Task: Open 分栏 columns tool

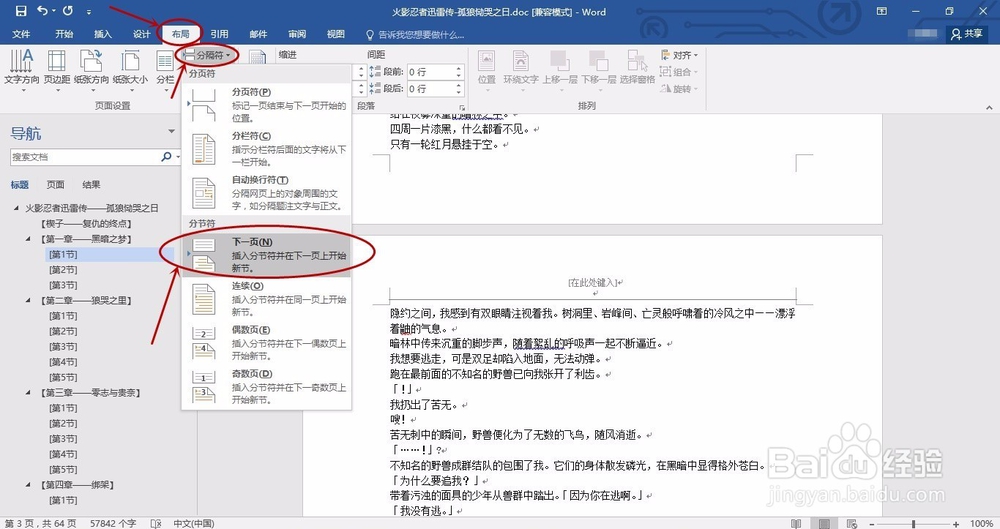Action: tap(165, 70)
